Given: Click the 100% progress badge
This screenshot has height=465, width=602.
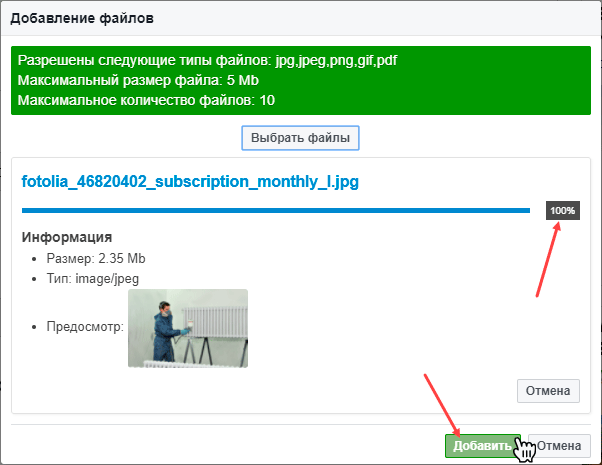Looking at the screenshot, I should point(562,211).
